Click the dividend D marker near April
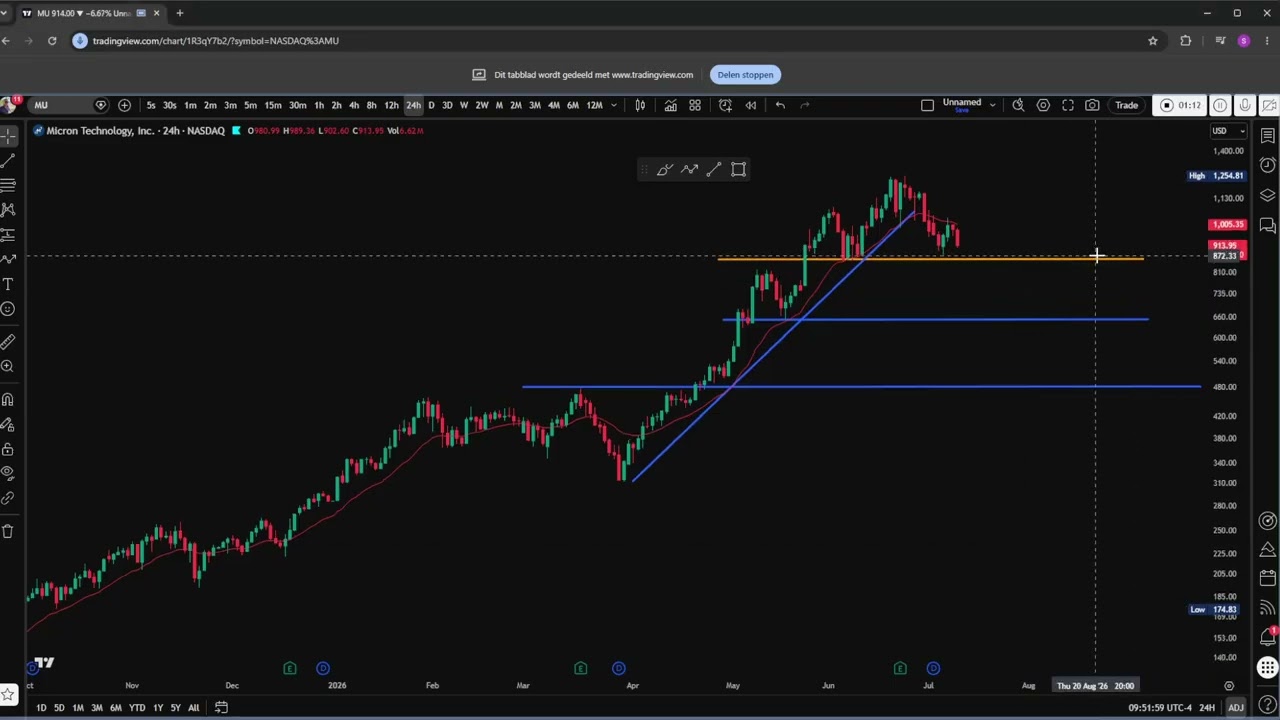This screenshot has width=1280, height=720. (619, 668)
